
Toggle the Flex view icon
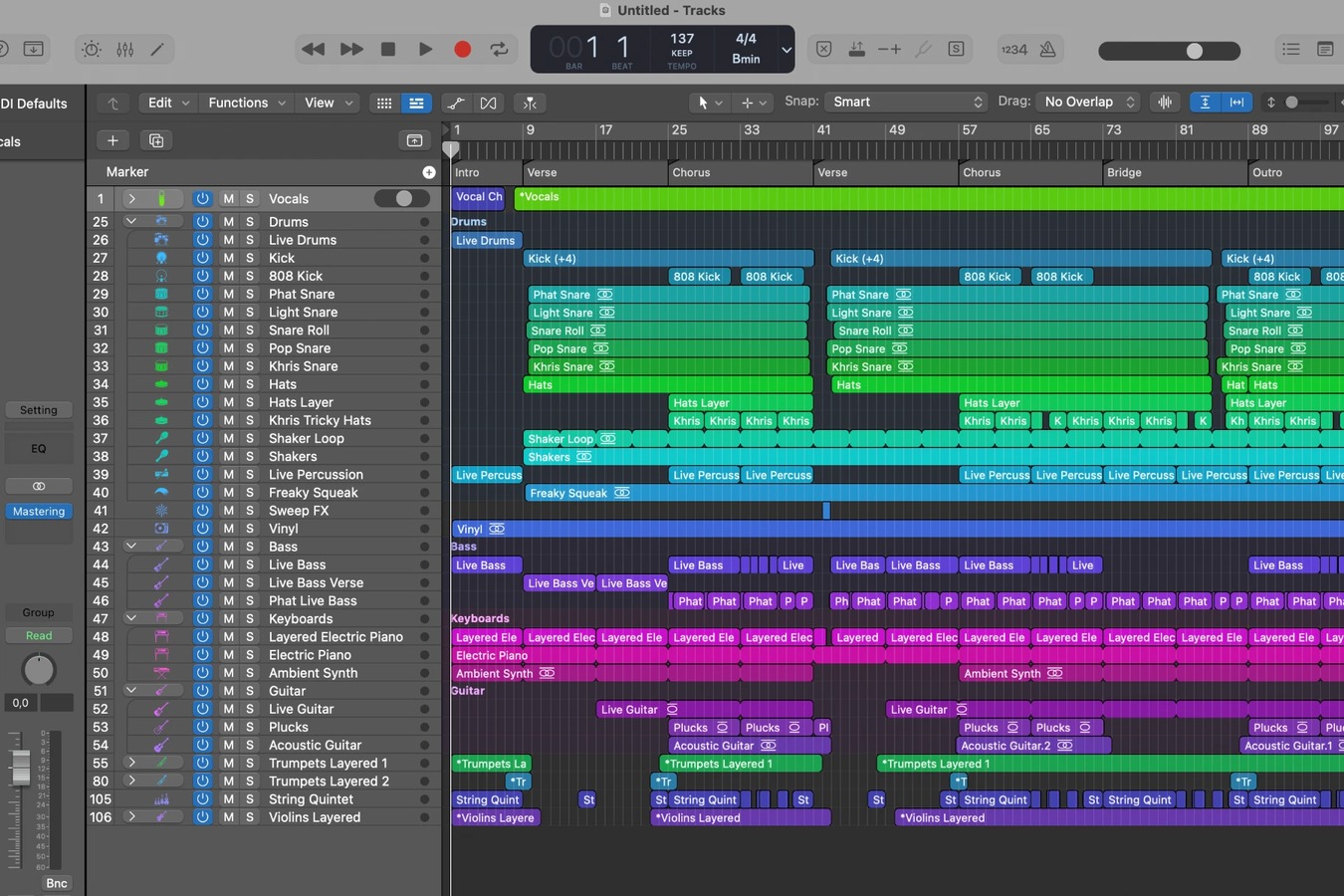pyautogui.click(x=488, y=103)
